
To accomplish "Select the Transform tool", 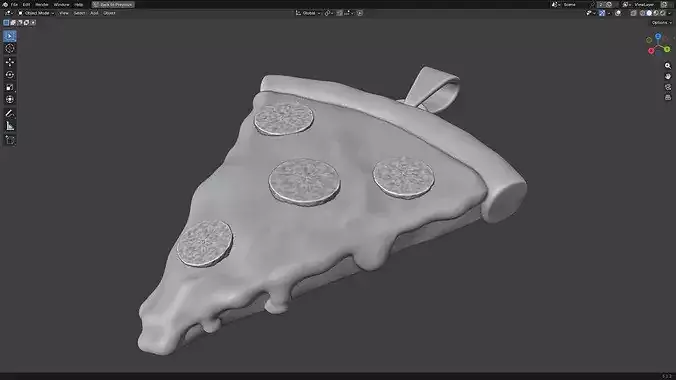I will [x=9, y=100].
